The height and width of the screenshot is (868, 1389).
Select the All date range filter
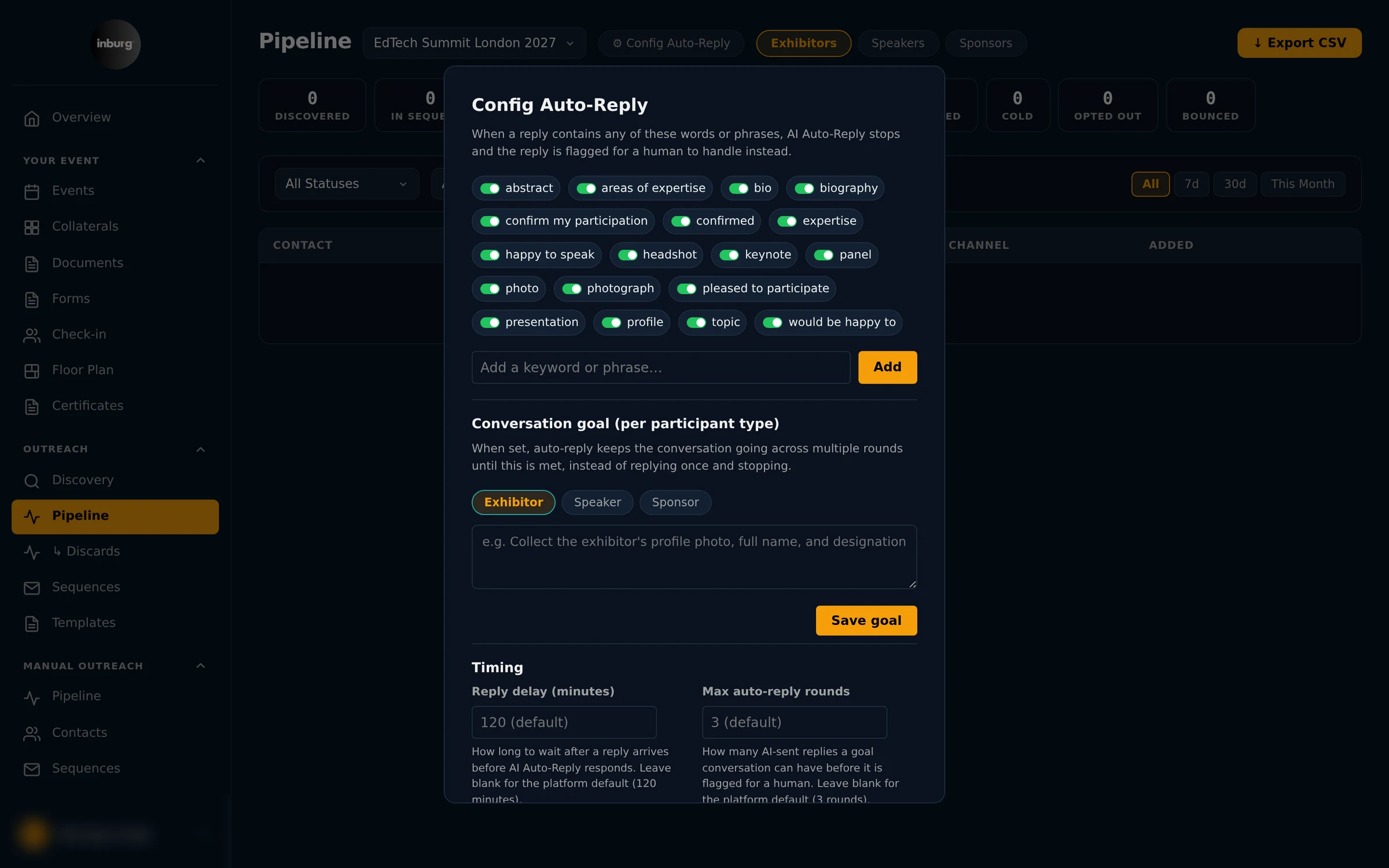pos(1151,184)
